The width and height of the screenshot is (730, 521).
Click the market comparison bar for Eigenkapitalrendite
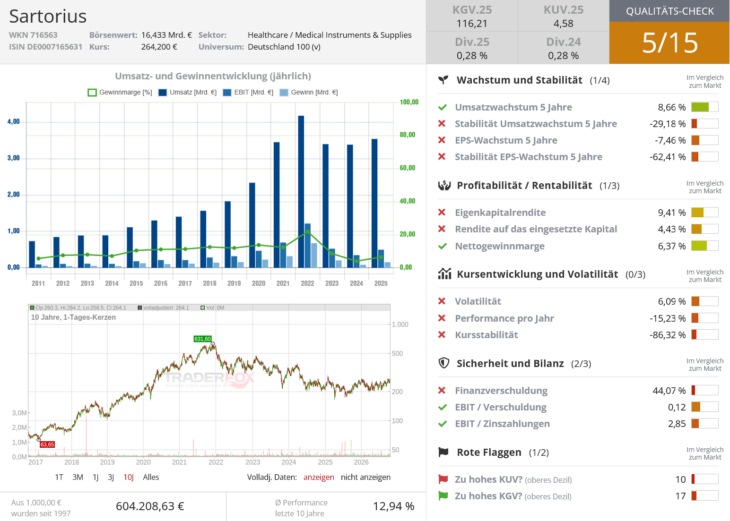tap(704, 212)
